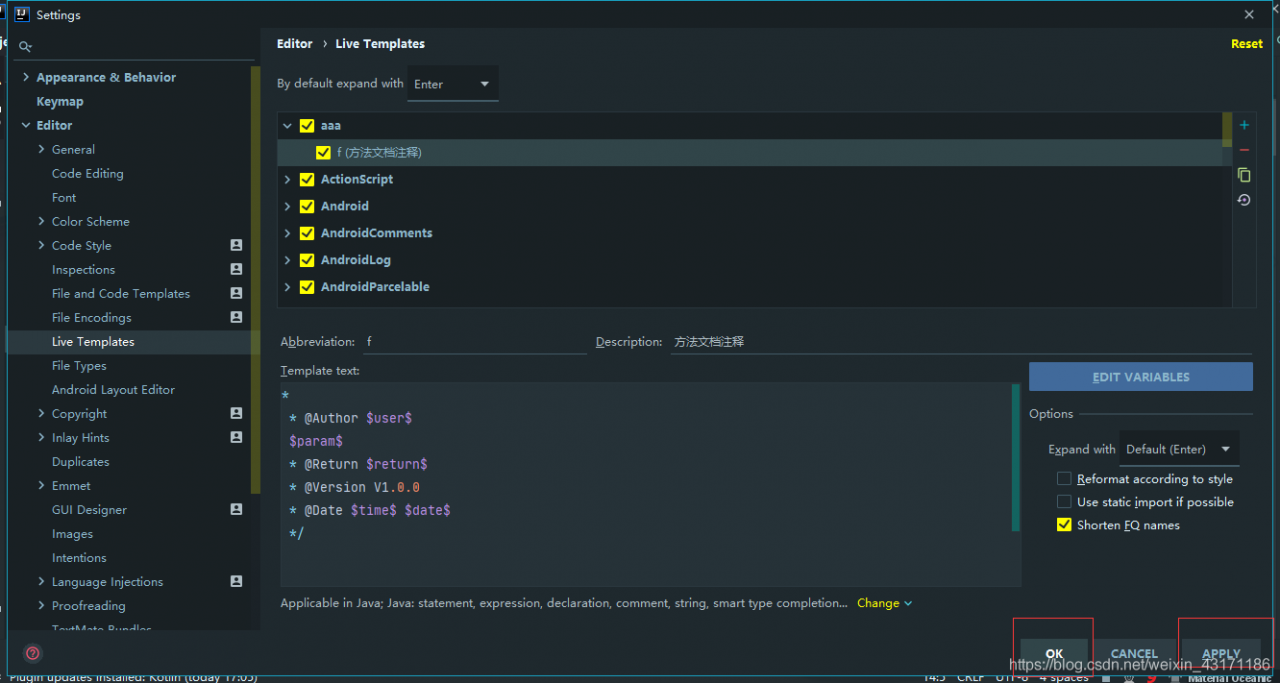Viewport: 1280px width, 683px height.
Task: Toggle the AndroidLog group checkbox
Action: click(x=307, y=260)
